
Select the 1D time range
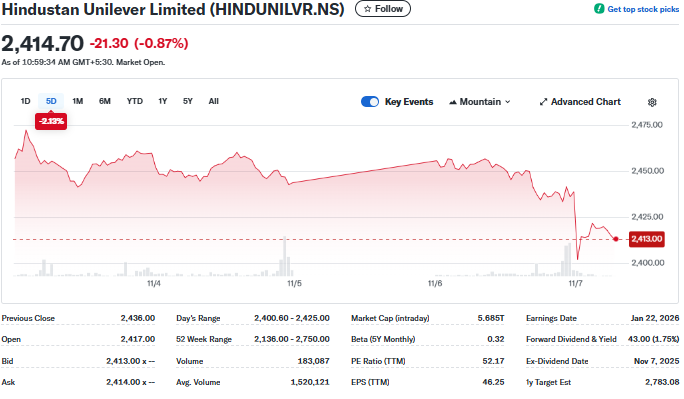(x=25, y=101)
